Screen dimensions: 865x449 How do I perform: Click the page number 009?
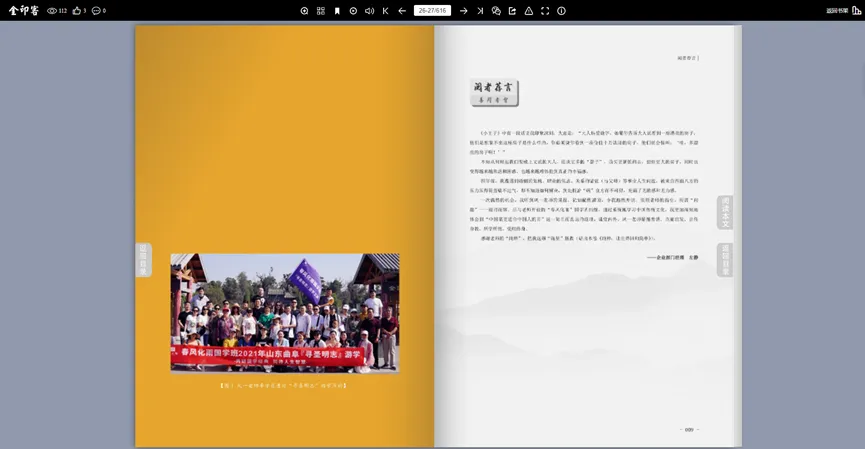(689, 429)
